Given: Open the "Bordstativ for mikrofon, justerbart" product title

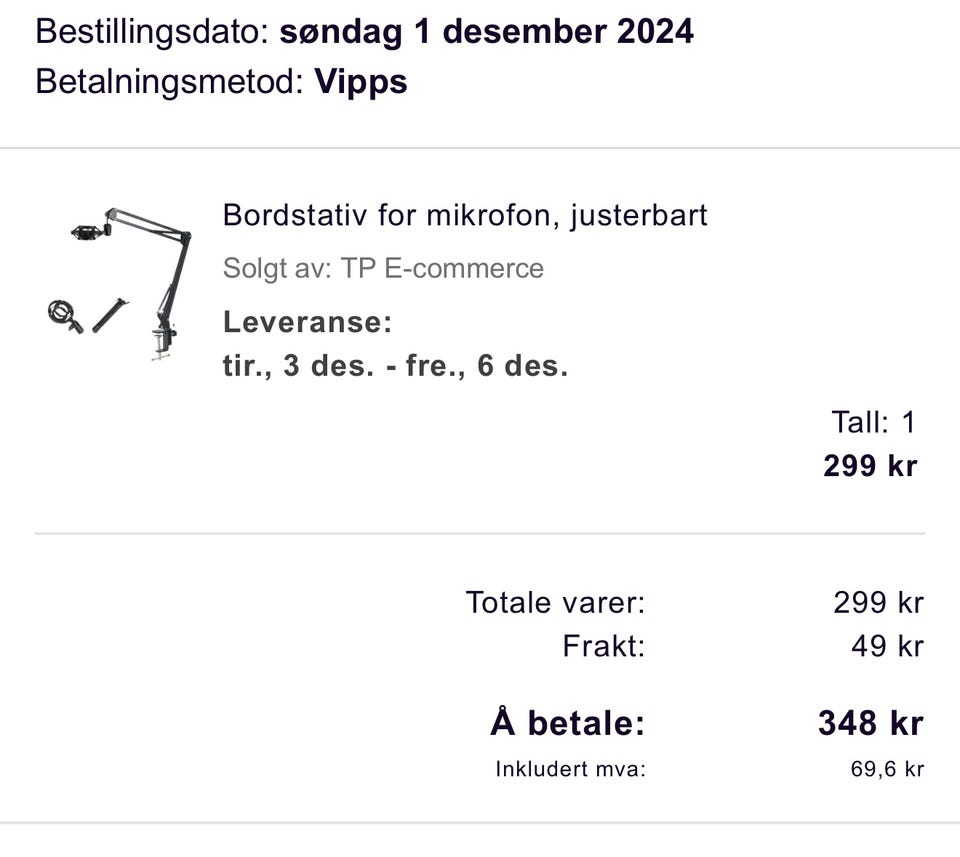Looking at the screenshot, I should pos(465,215).
